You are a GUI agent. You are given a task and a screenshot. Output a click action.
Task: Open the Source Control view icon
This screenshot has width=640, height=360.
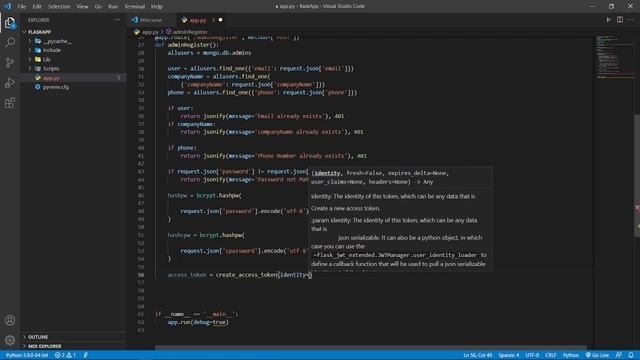click(x=10, y=62)
